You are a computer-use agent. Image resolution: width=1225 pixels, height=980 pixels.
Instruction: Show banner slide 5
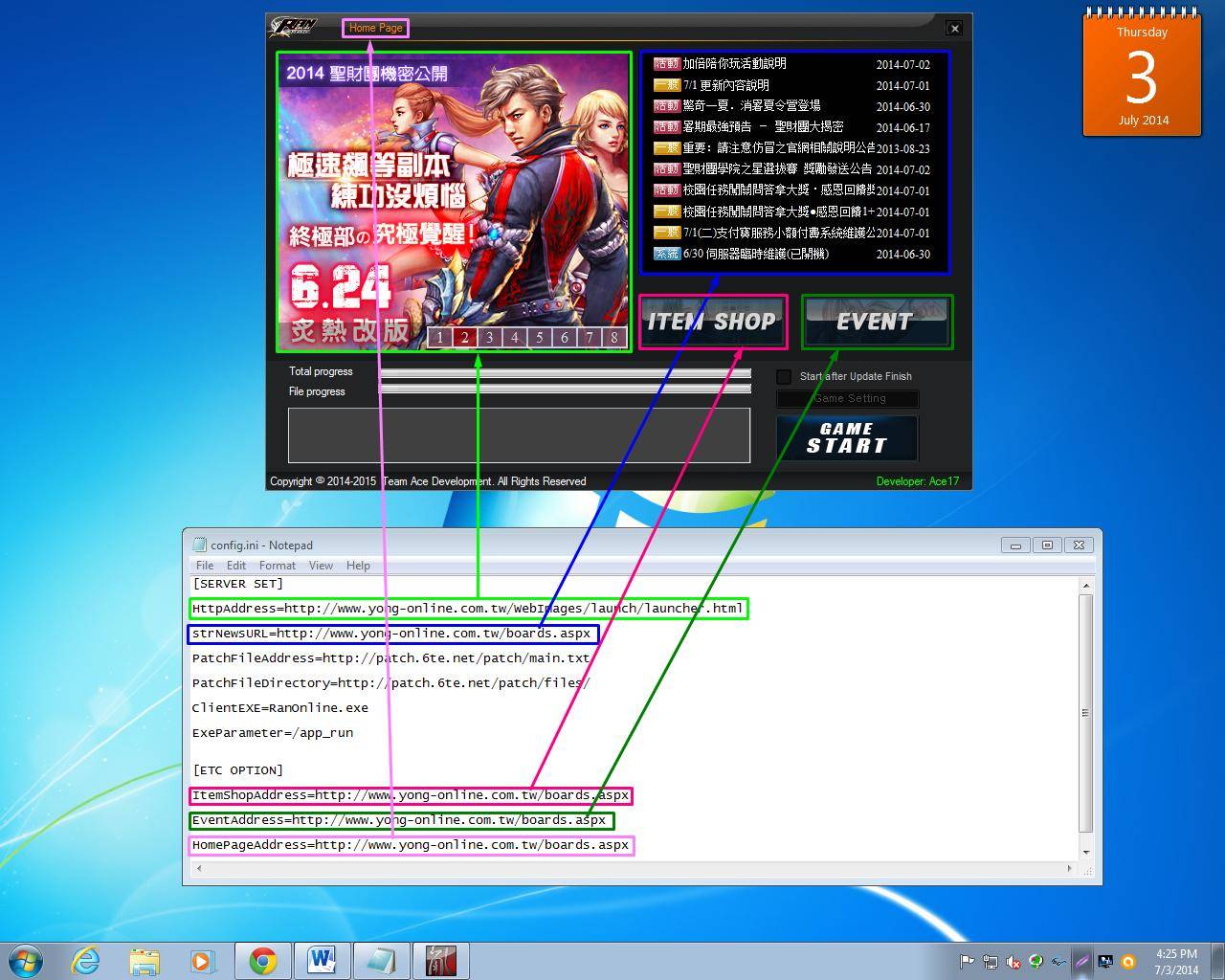click(539, 337)
